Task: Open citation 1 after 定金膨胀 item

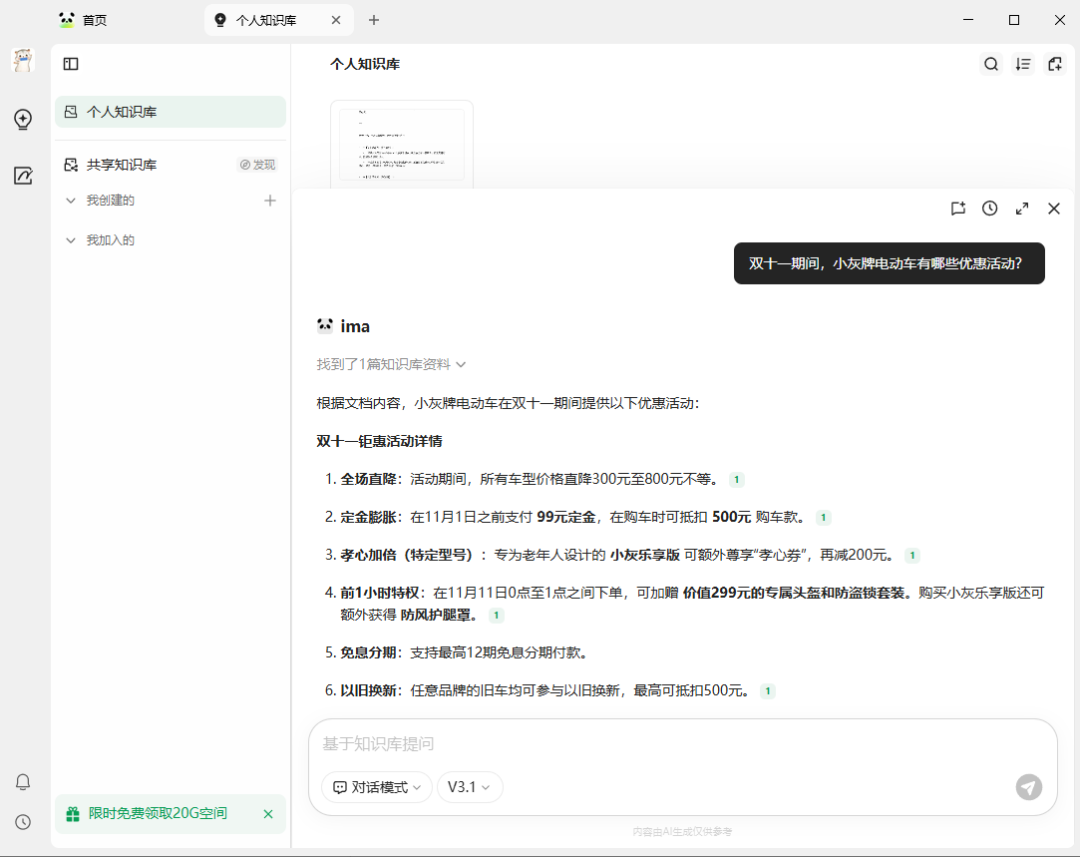Action: [x=823, y=517]
